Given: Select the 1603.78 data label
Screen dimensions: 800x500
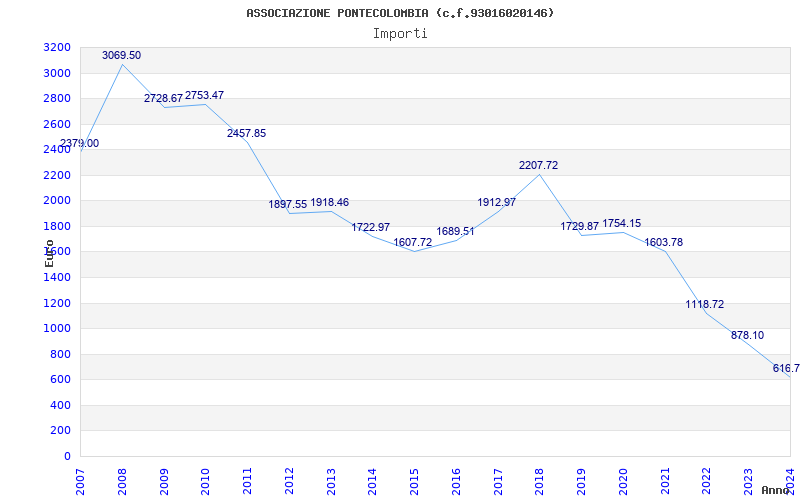Looking at the screenshot, I should click(663, 242).
